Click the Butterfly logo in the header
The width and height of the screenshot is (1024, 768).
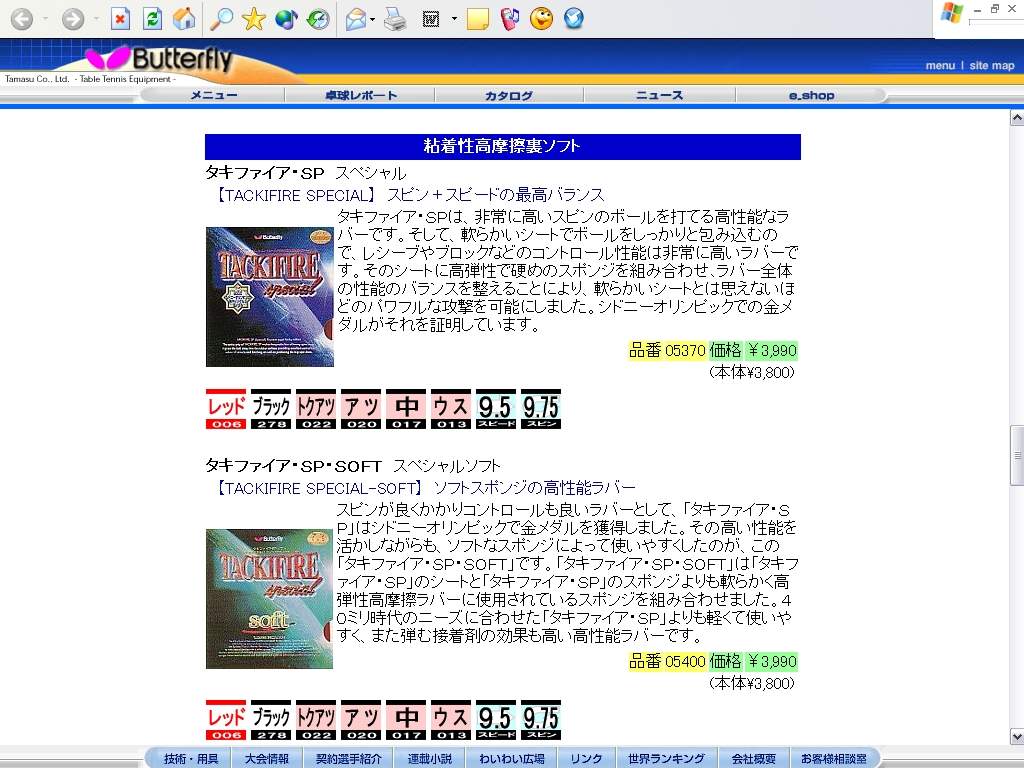160,59
